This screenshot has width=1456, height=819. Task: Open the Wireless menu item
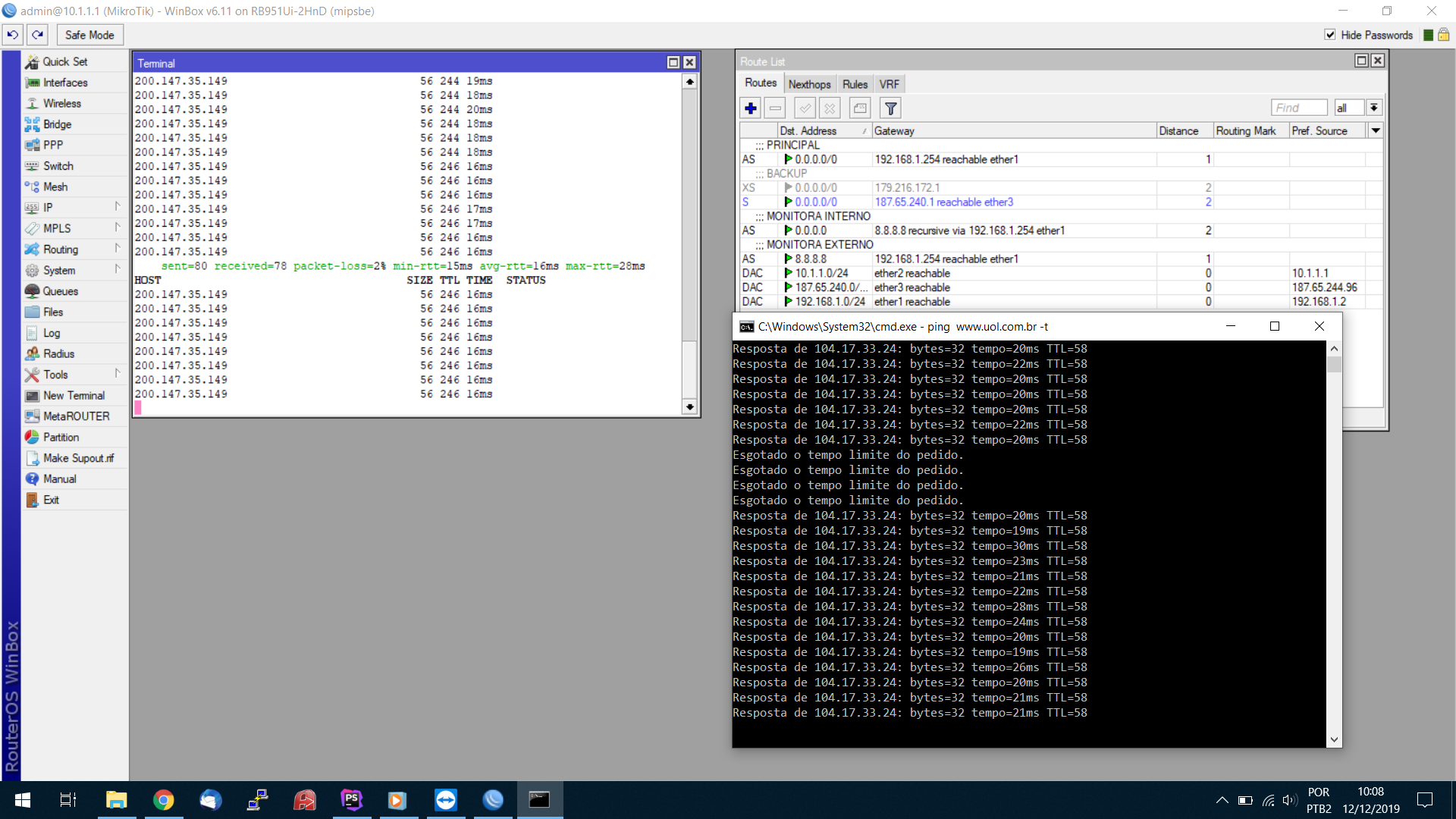tap(61, 103)
